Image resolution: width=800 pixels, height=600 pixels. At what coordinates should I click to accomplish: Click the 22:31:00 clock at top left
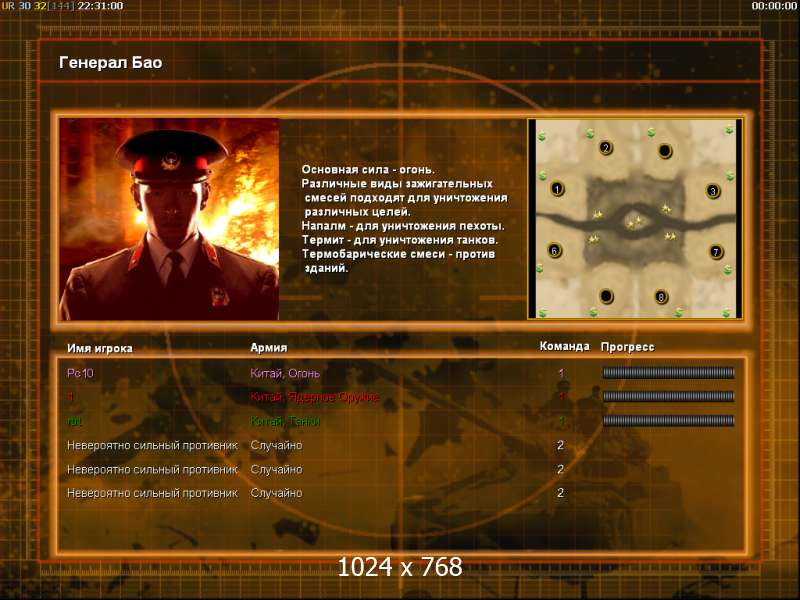[x=101, y=6]
